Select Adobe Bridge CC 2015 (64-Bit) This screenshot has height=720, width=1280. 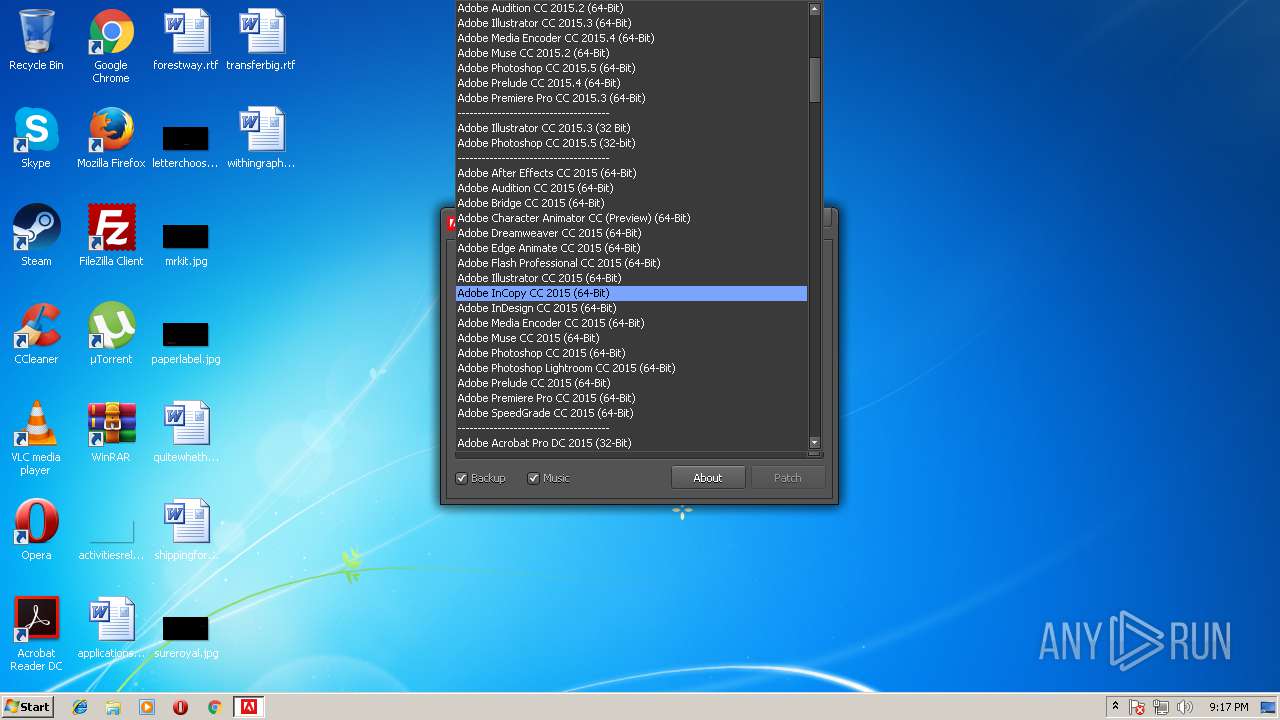(x=631, y=203)
